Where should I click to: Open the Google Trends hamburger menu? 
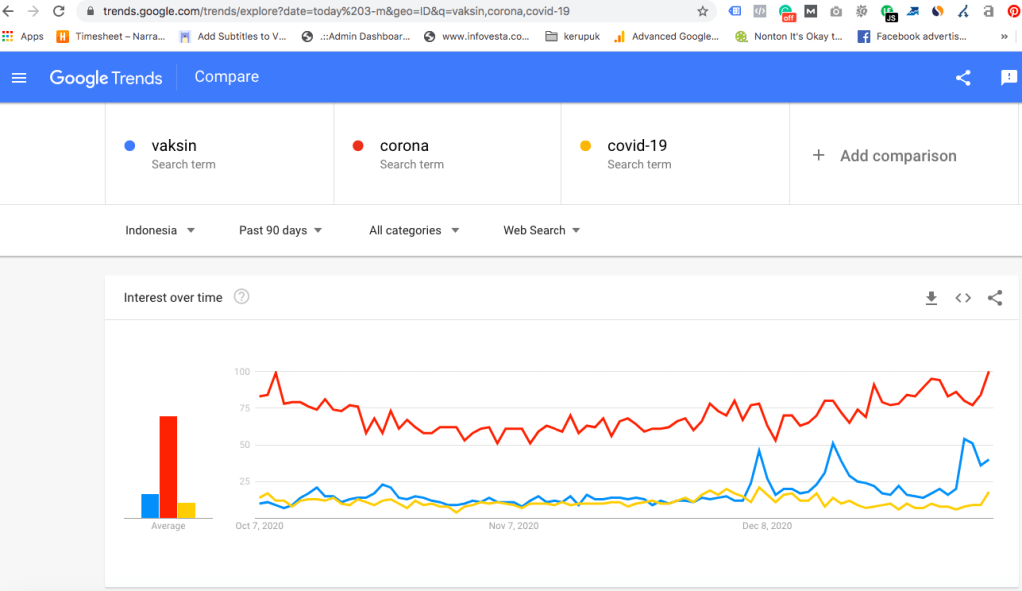coord(19,78)
